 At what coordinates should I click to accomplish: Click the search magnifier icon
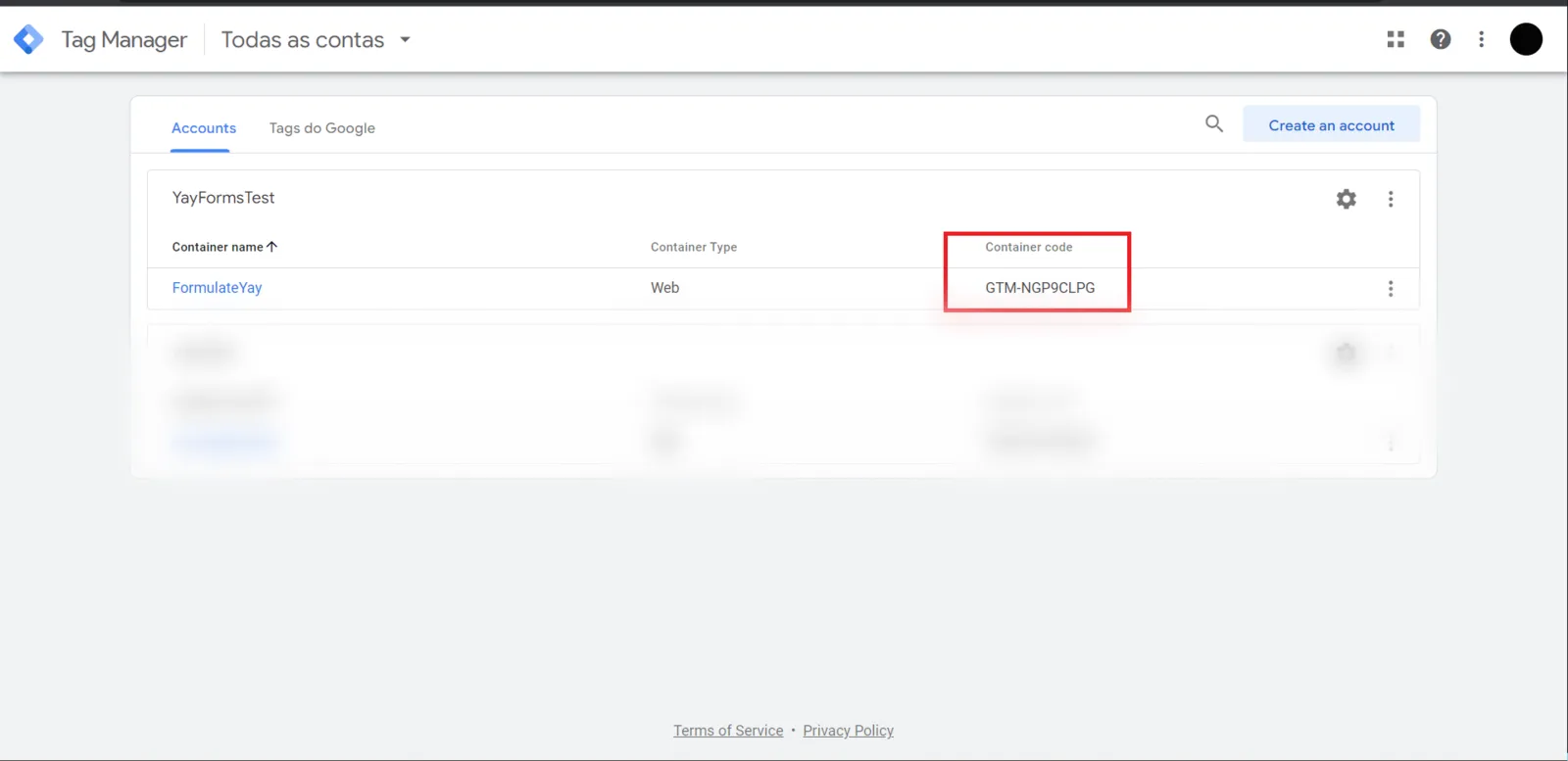[1213, 123]
